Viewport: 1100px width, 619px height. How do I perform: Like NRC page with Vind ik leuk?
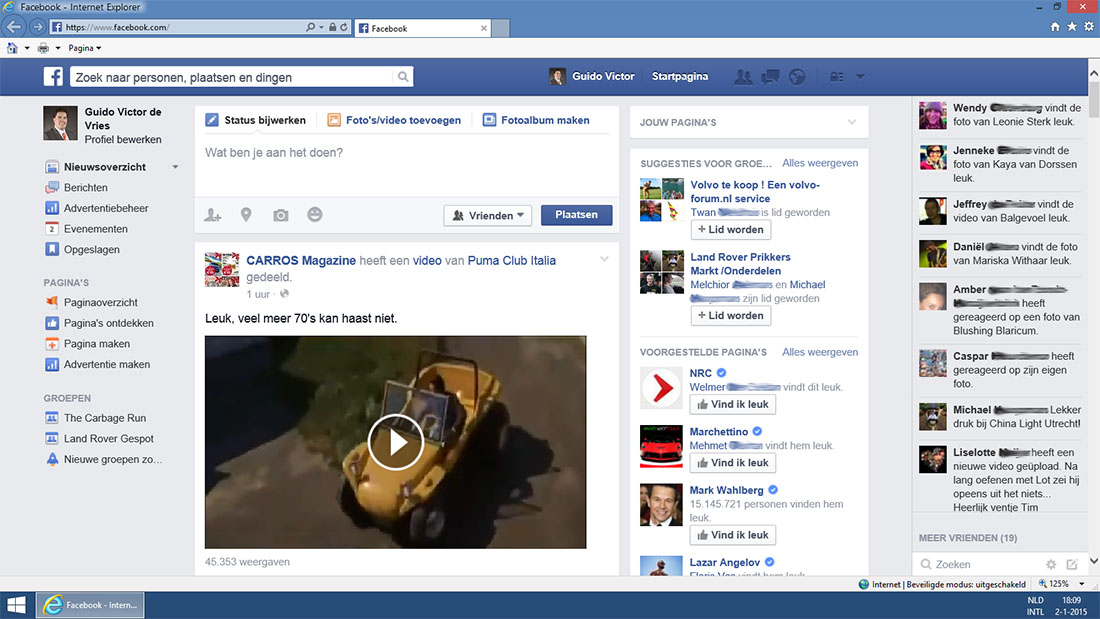coord(732,404)
